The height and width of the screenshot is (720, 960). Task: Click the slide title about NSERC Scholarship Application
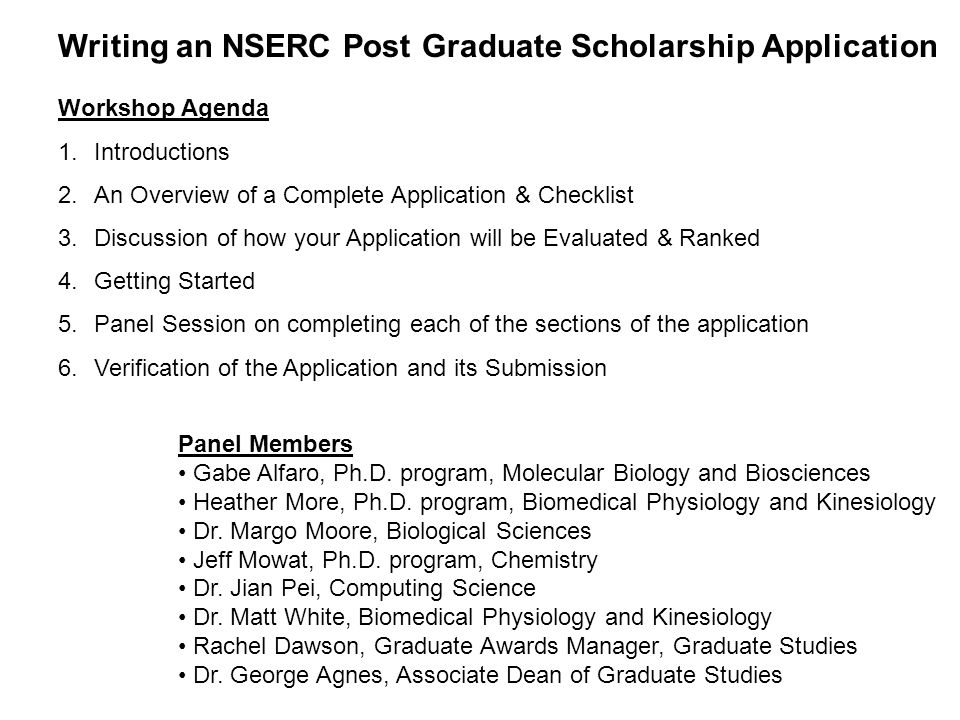click(x=497, y=47)
